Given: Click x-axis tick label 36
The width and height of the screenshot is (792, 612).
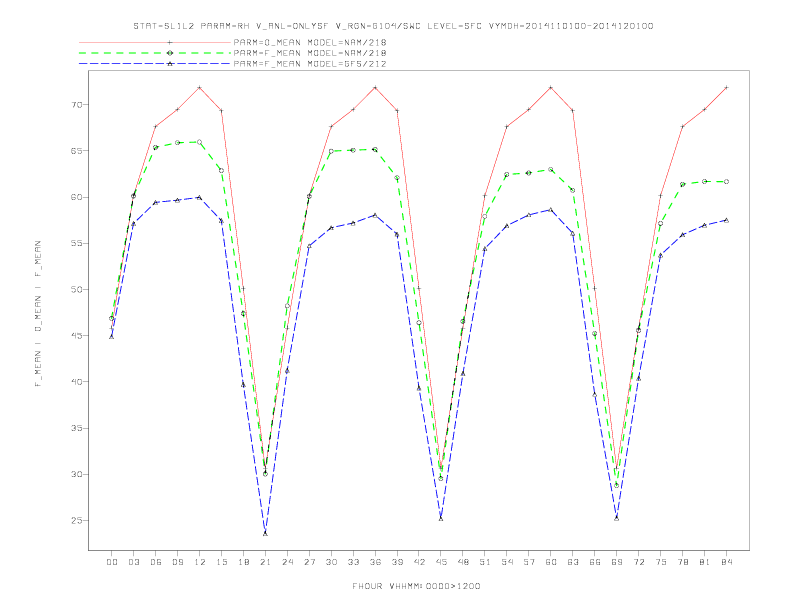Looking at the screenshot, I should (375, 562).
